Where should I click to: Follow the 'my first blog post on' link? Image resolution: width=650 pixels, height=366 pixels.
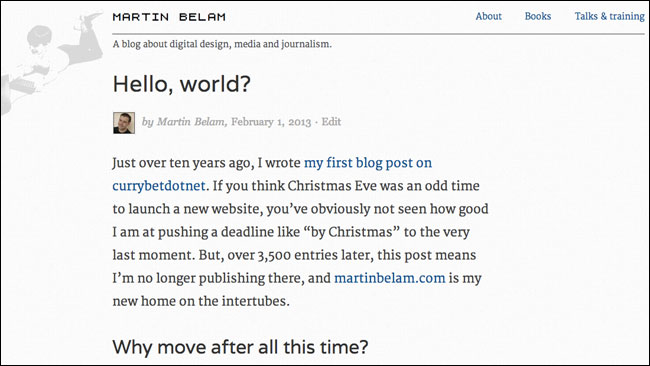368,163
